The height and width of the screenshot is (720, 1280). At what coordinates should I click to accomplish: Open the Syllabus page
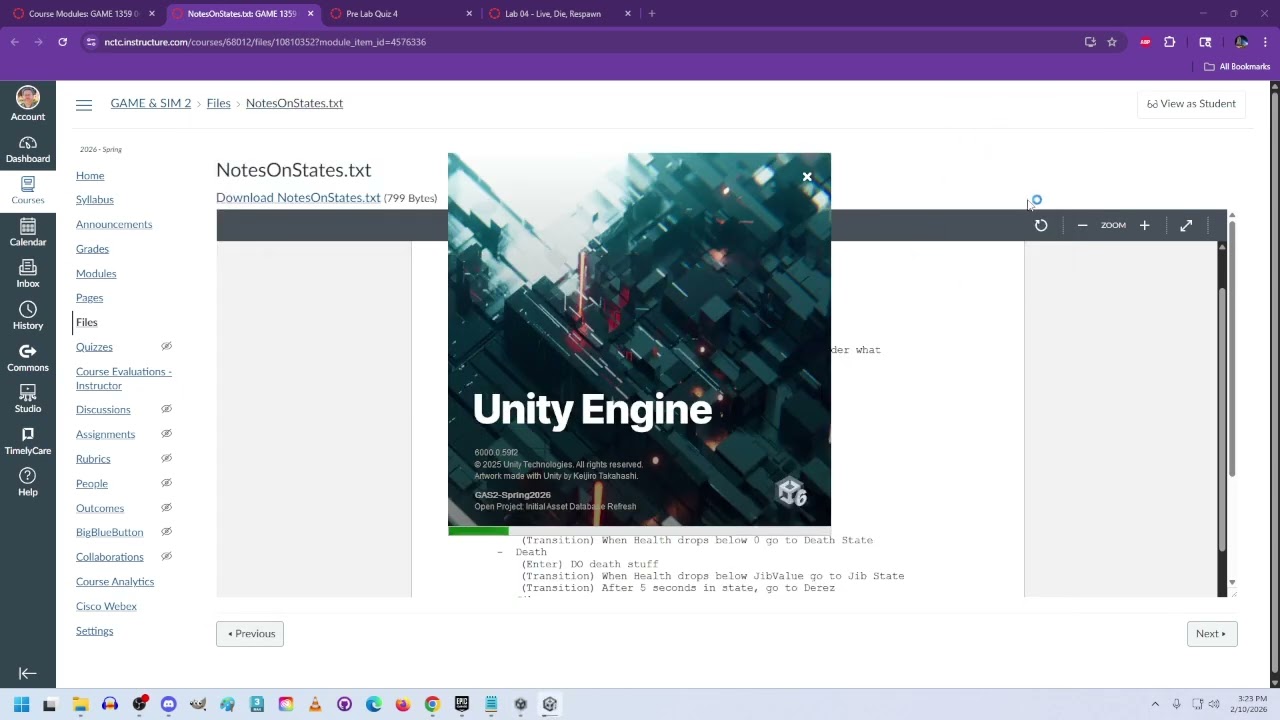pyautogui.click(x=95, y=200)
